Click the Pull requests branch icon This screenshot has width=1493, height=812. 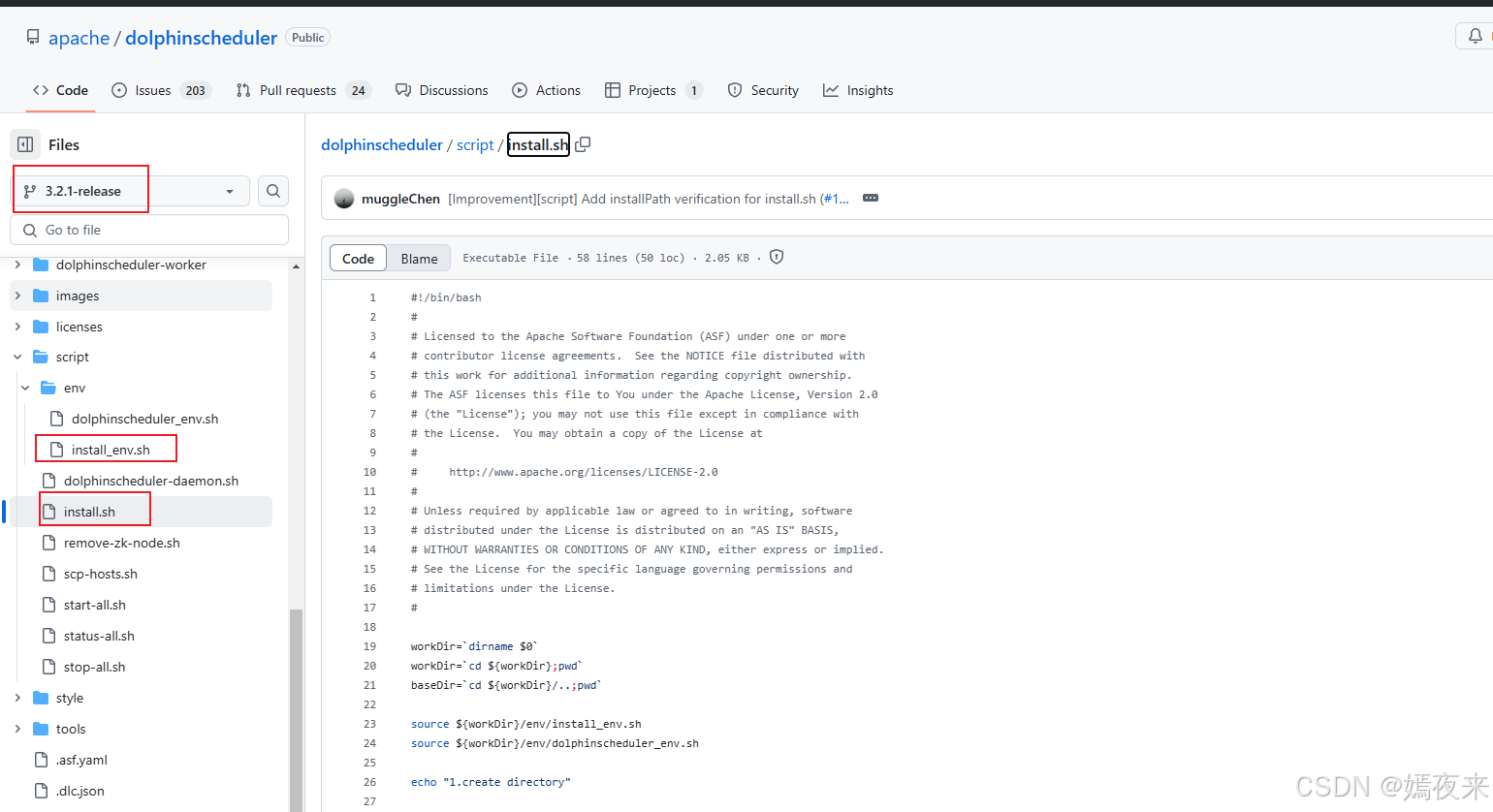243,90
